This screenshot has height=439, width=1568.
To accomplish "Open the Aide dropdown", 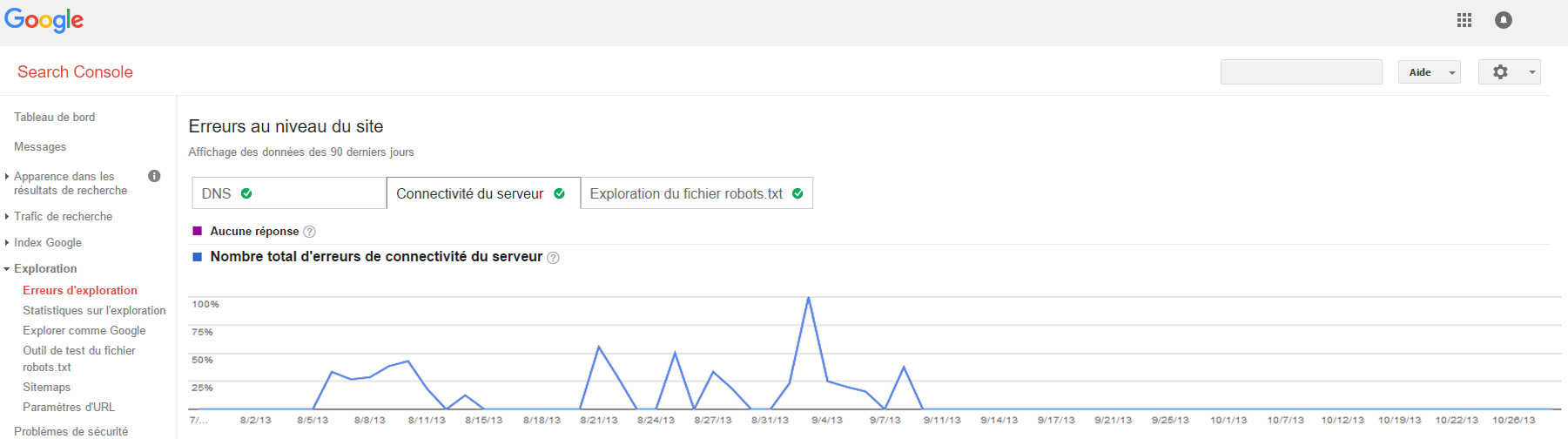I will (1429, 72).
